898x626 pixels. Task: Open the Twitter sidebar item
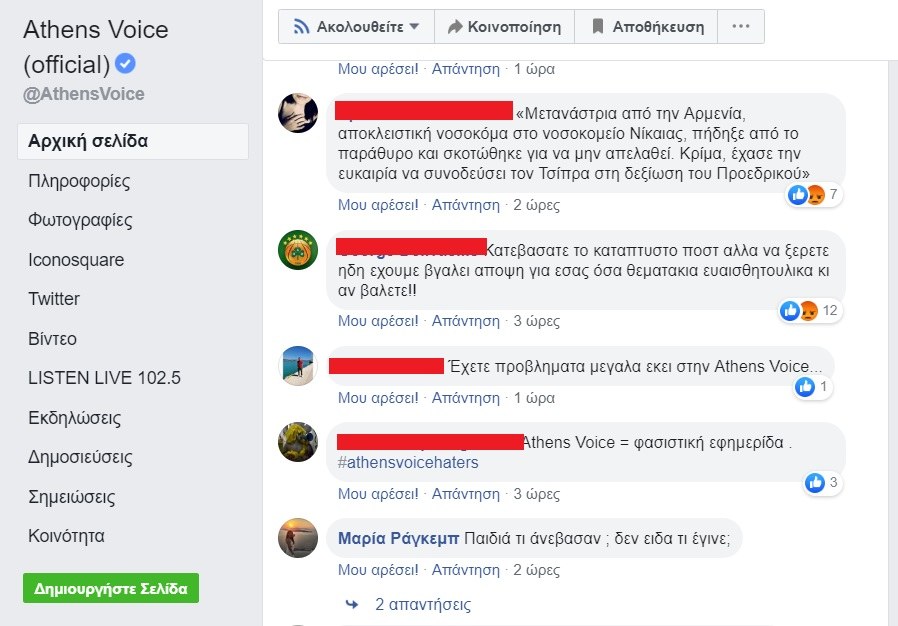tap(54, 299)
